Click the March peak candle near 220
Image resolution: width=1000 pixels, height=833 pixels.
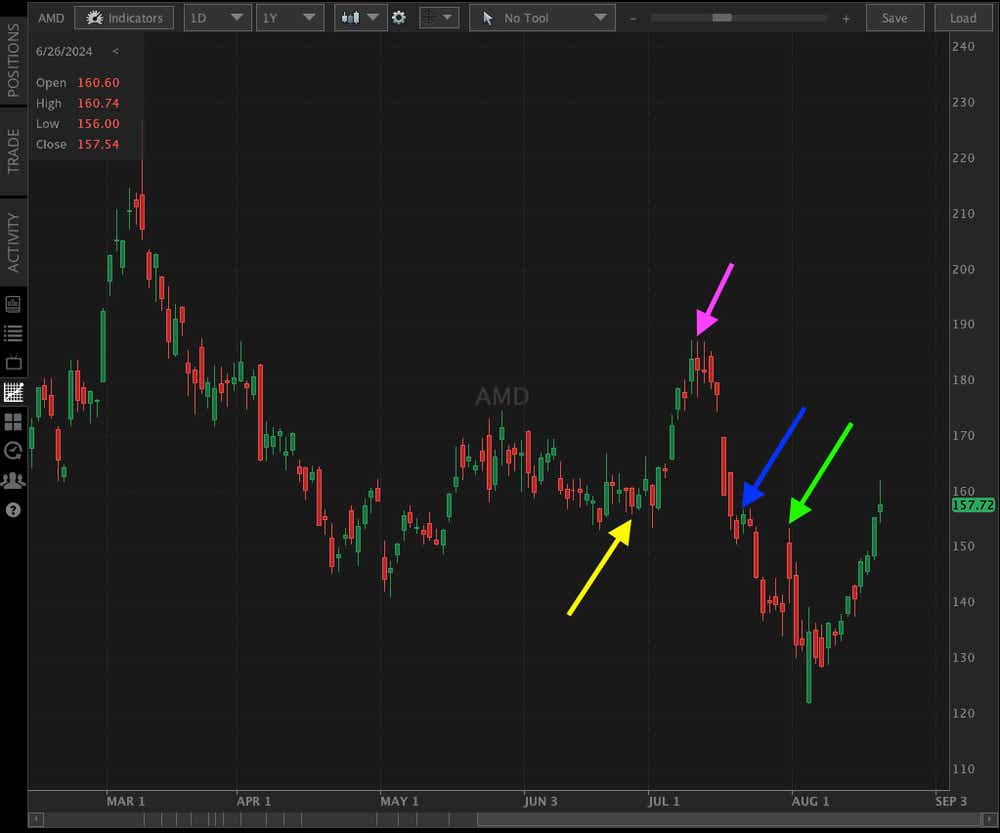click(142, 212)
